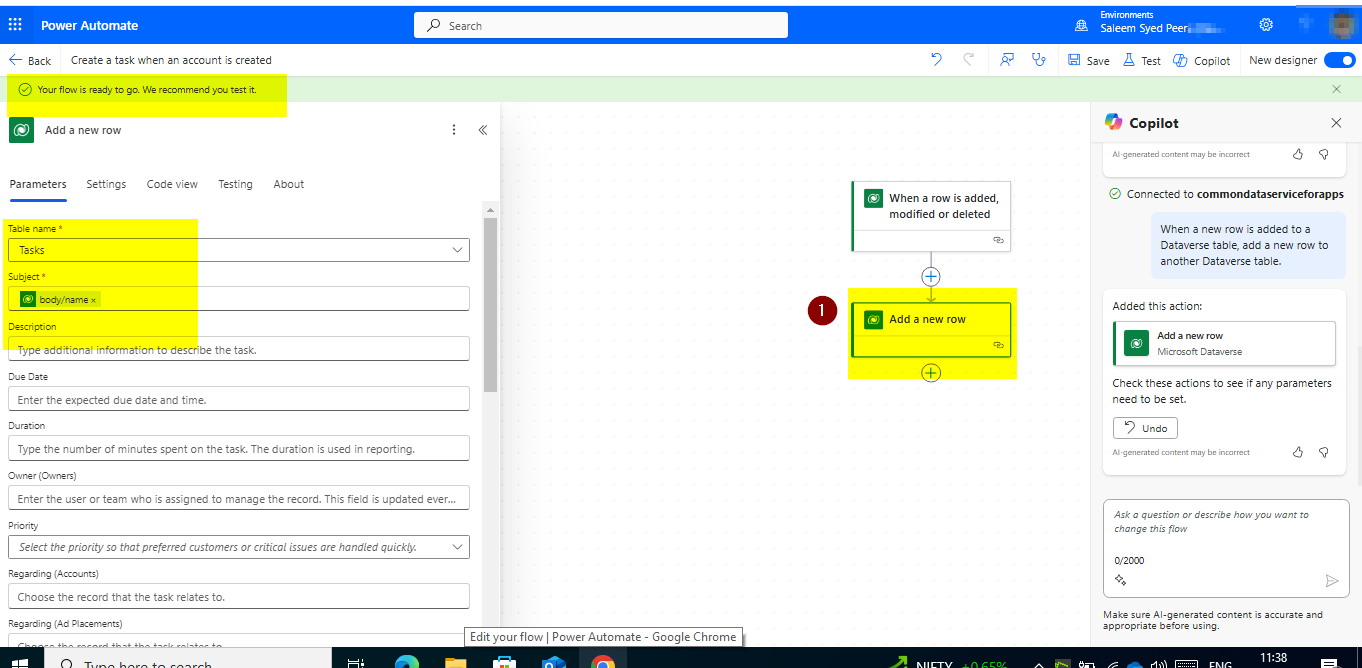Open the app launcher waffle icon
The image size is (1362, 668).
click(x=15, y=25)
